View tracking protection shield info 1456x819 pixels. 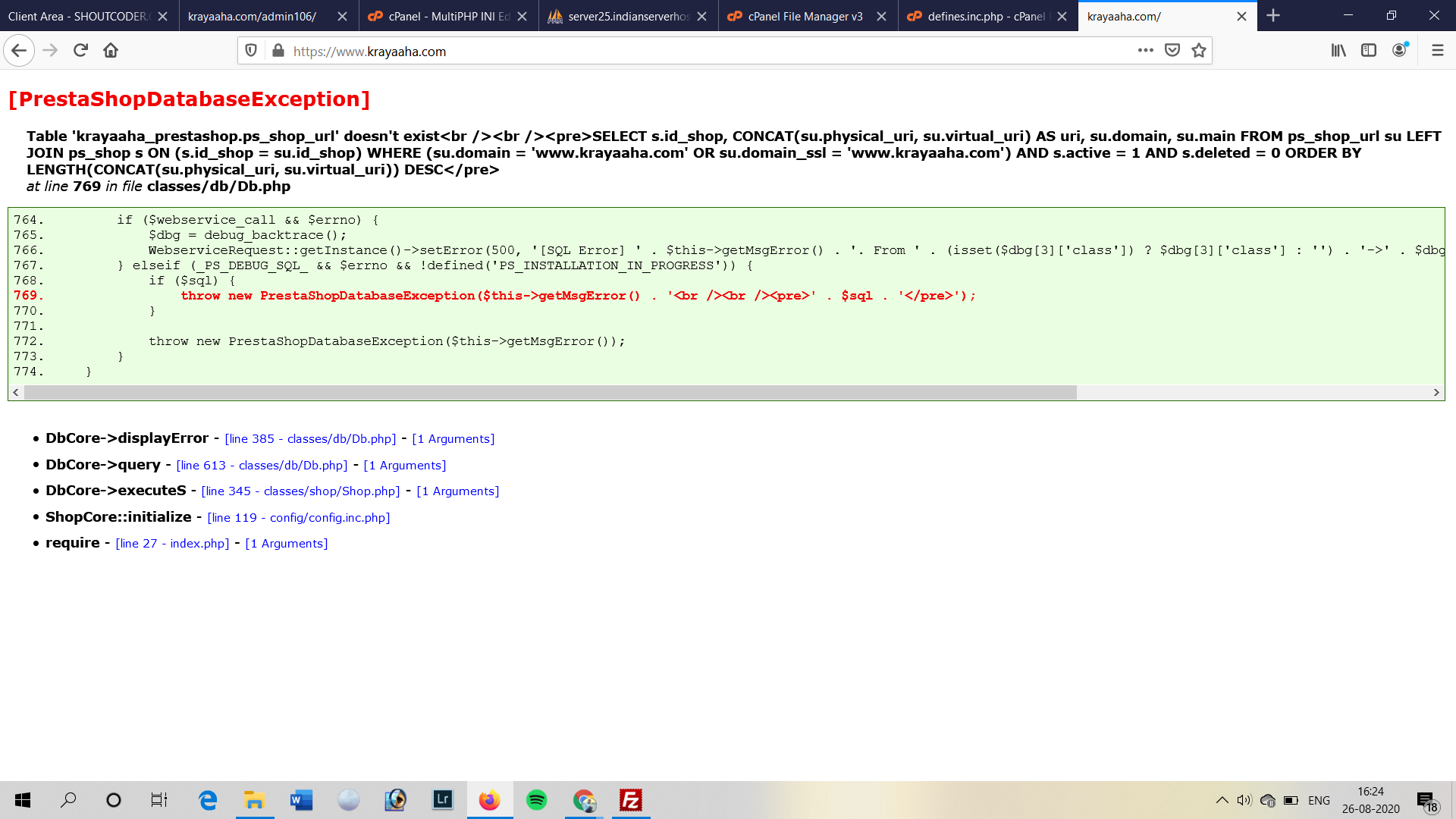(x=251, y=51)
